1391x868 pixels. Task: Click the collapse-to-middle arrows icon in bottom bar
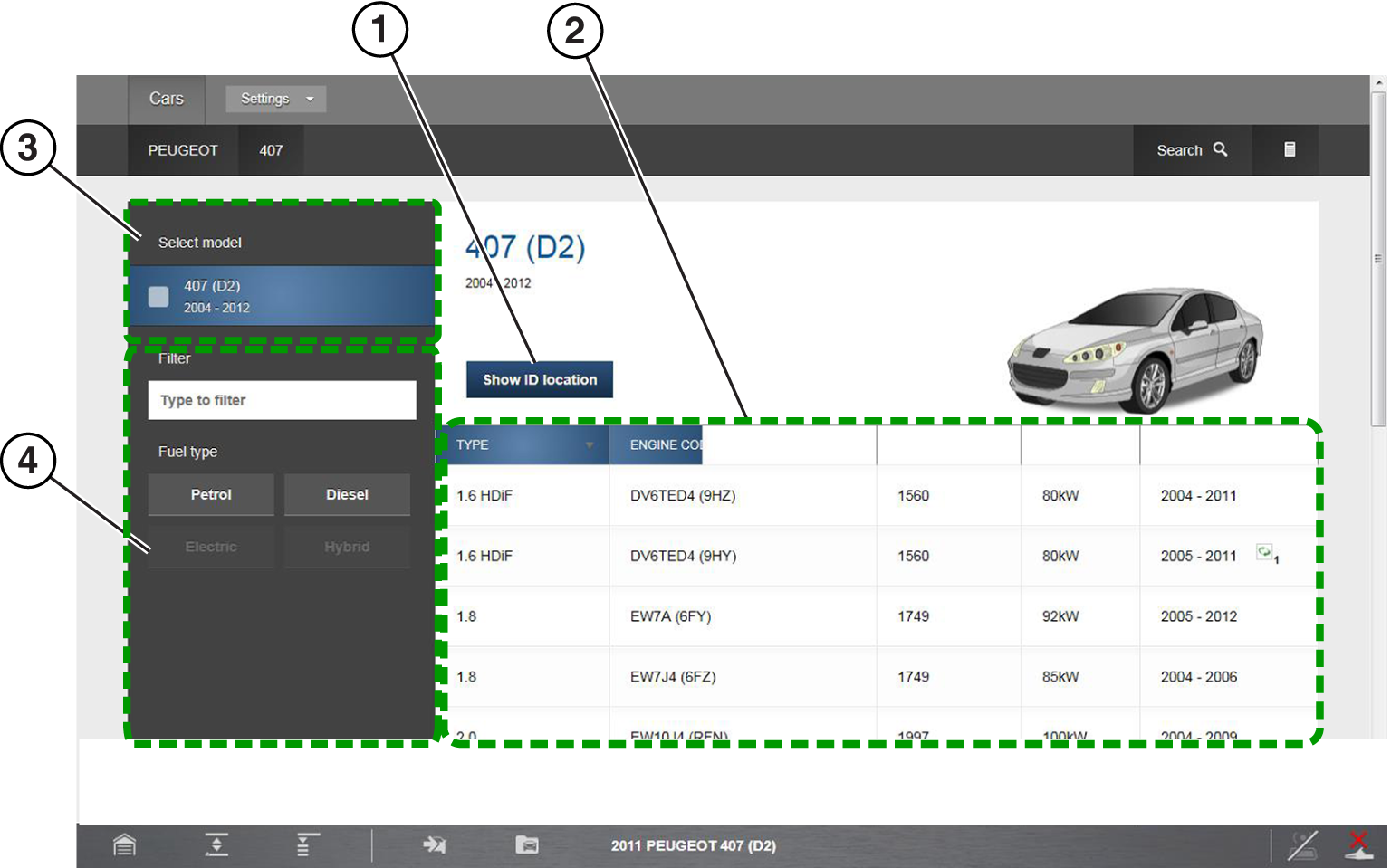[216, 845]
